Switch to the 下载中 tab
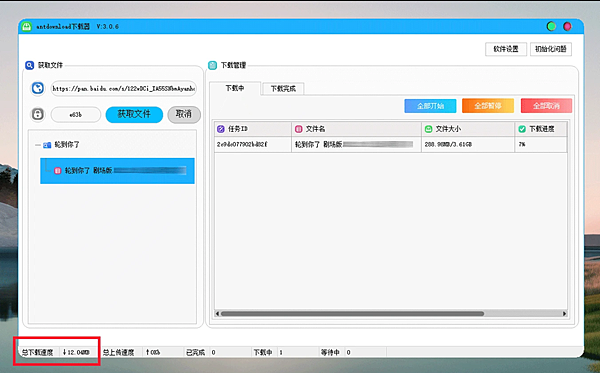The image size is (600, 373). pos(235,88)
